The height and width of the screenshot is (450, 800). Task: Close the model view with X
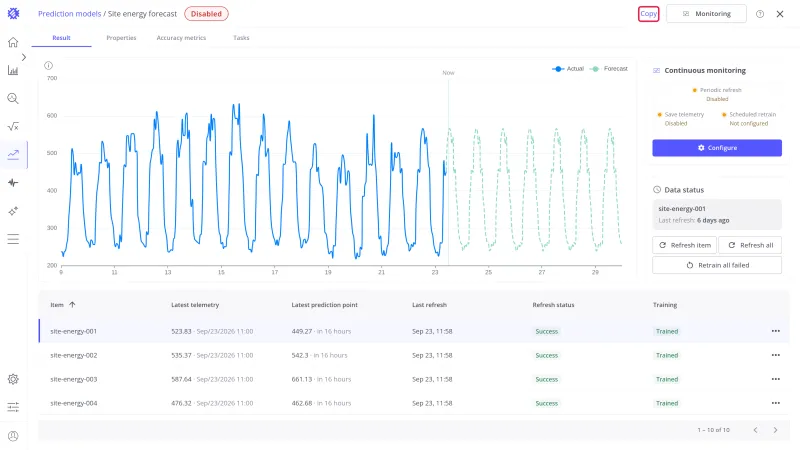pos(780,14)
